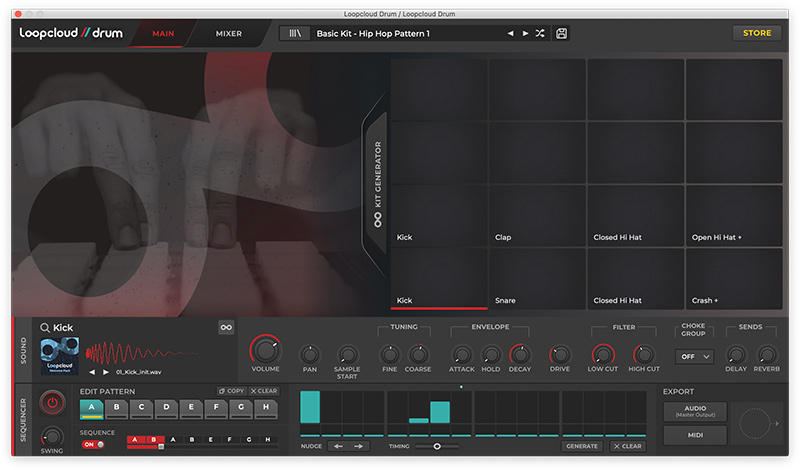The width and height of the screenshot is (800, 470).
Task: Select edit pattern H
Action: (266, 409)
